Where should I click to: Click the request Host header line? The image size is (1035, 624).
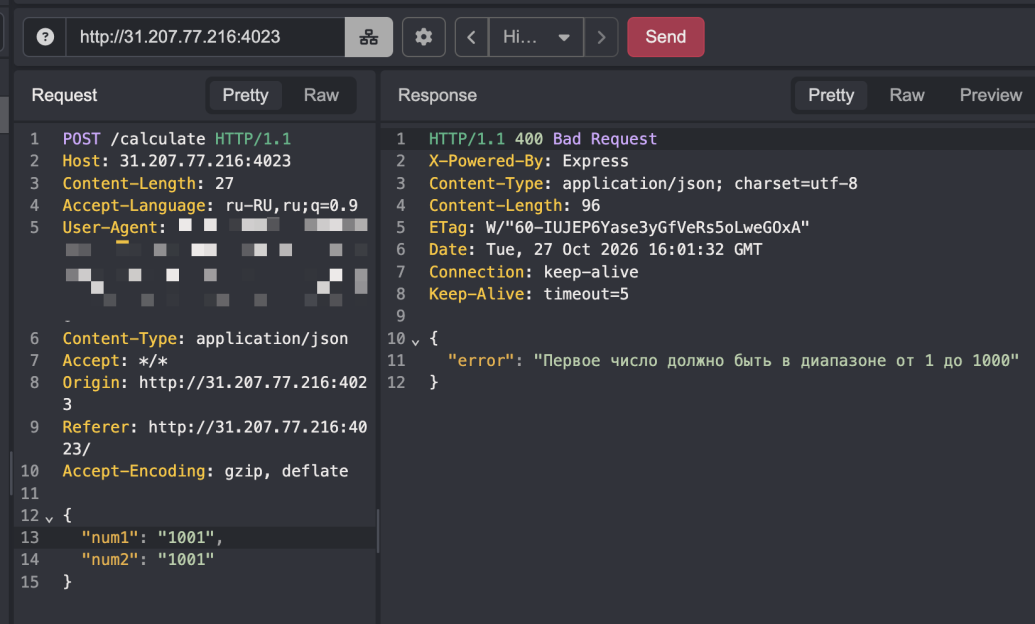point(177,161)
